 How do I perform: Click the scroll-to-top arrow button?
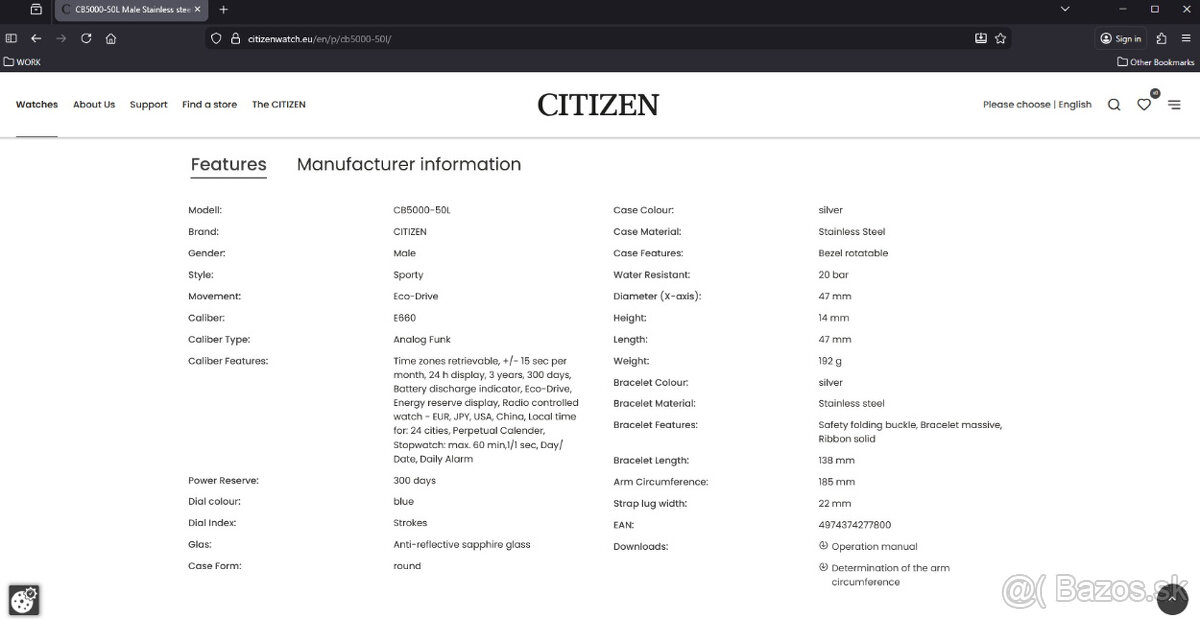point(1172,600)
